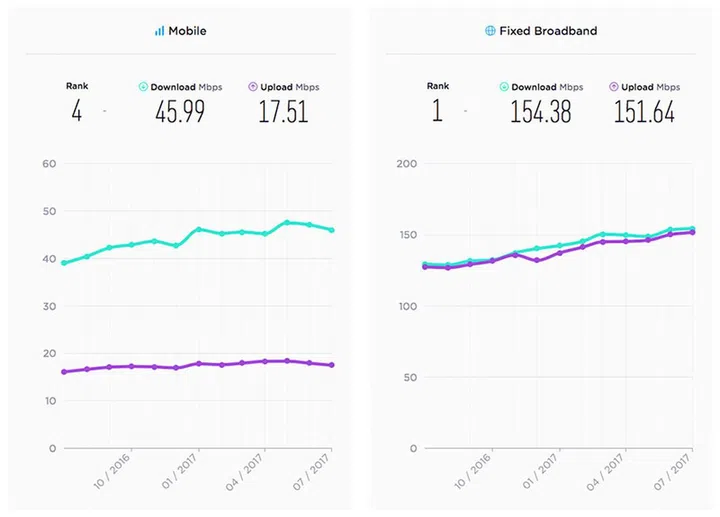Click the Fixed Broadband upload arrow icon
The width and height of the screenshot is (720, 517).
[x=613, y=87]
